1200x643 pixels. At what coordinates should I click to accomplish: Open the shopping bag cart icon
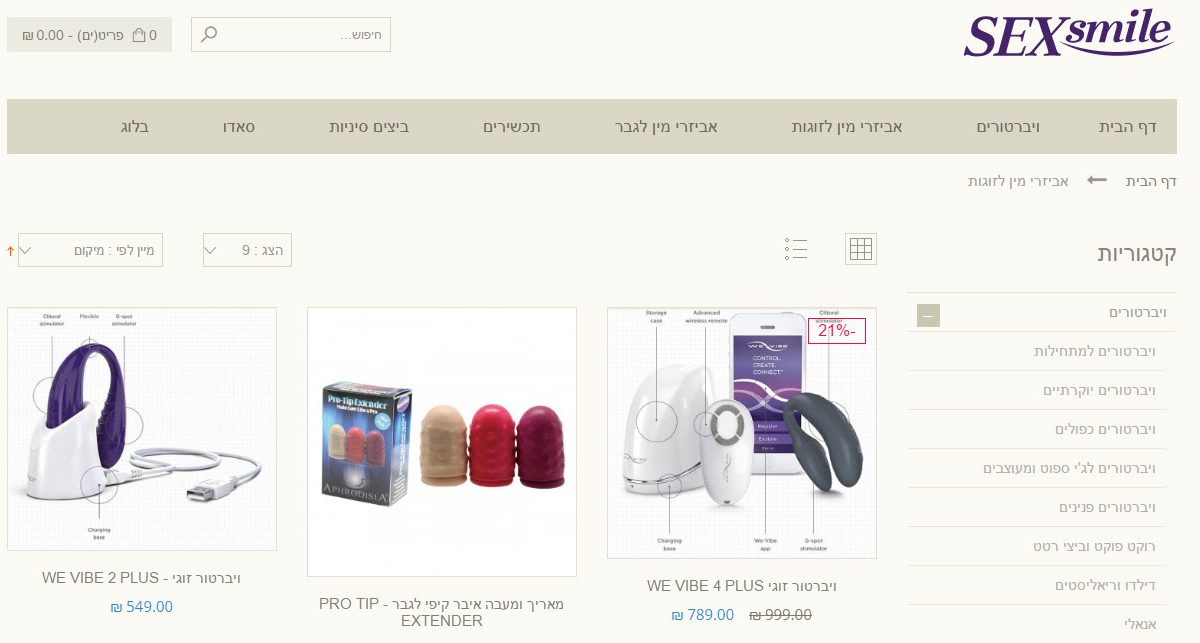139,35
